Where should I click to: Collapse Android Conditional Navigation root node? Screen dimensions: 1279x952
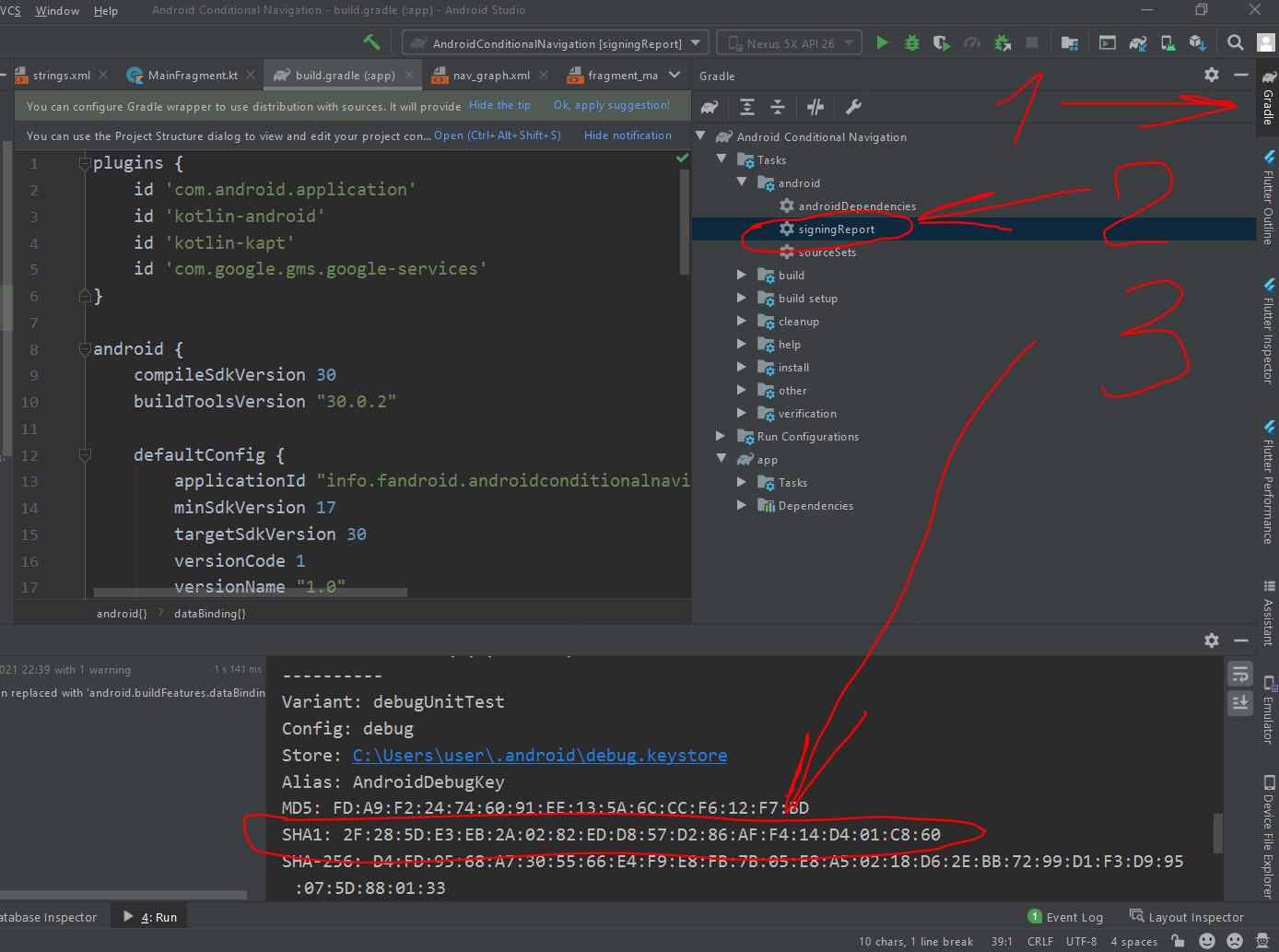pos(700,136)
